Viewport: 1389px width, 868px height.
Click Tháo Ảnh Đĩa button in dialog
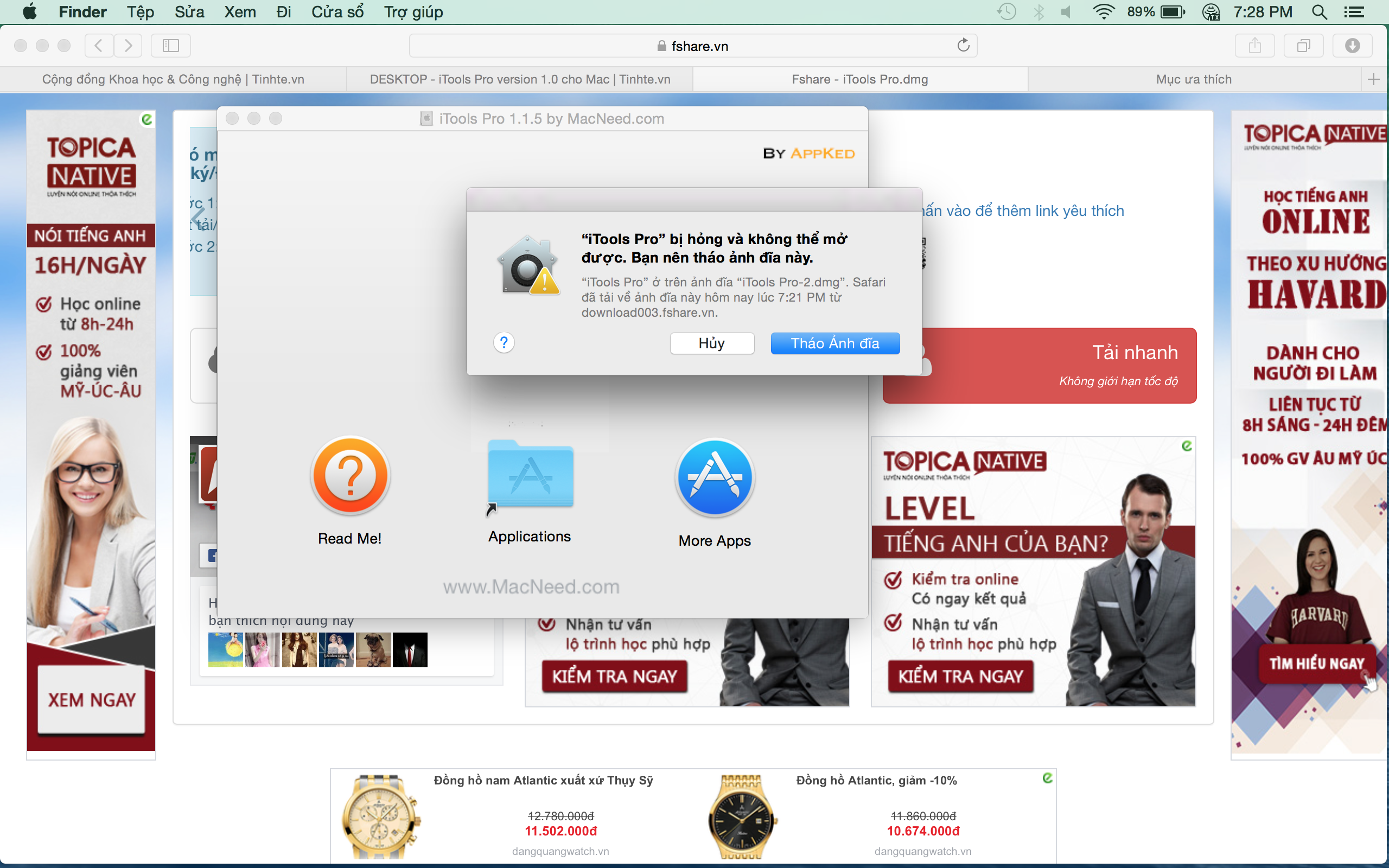[x=835, y=343]
